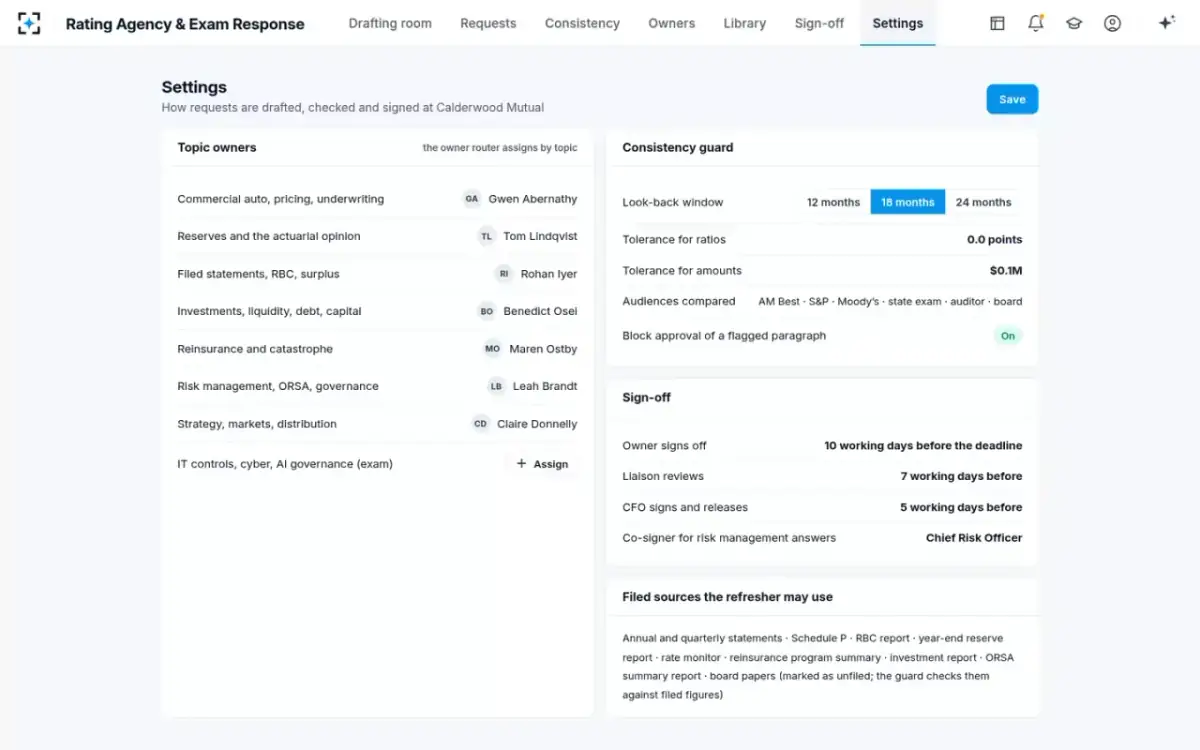The image size is (1200, 750).
Task: Click Tom Lindqvist's TL avatar
Action: pyautogui.click(x=487, y=236)
